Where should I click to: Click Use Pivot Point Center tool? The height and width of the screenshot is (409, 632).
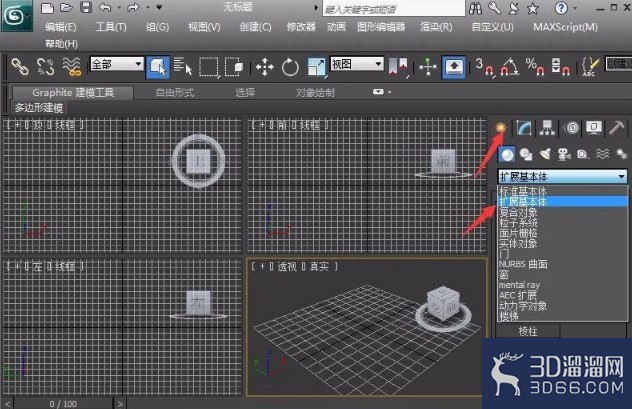pos(398,67)
